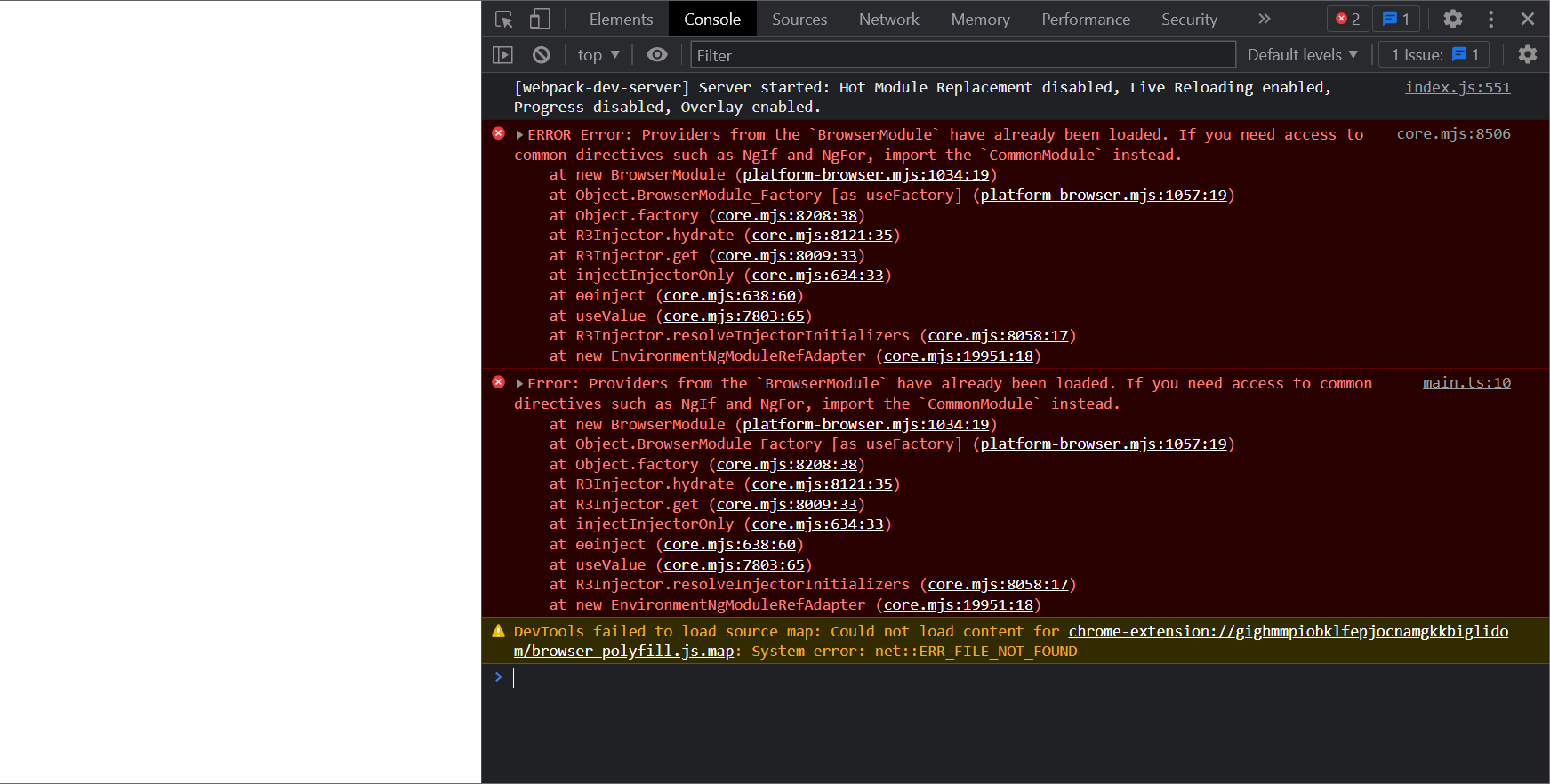Viewport: 1550px width, 784px height.
Task: Click the eye icon to create live expression
Action: click(x=656, y=55)
